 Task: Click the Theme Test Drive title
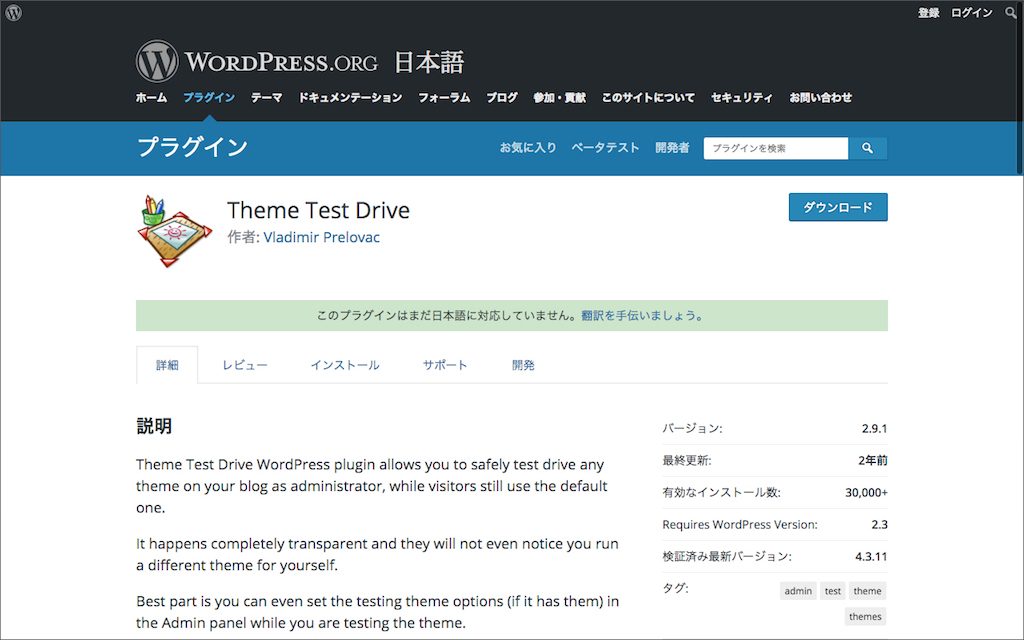click(319, 210)
